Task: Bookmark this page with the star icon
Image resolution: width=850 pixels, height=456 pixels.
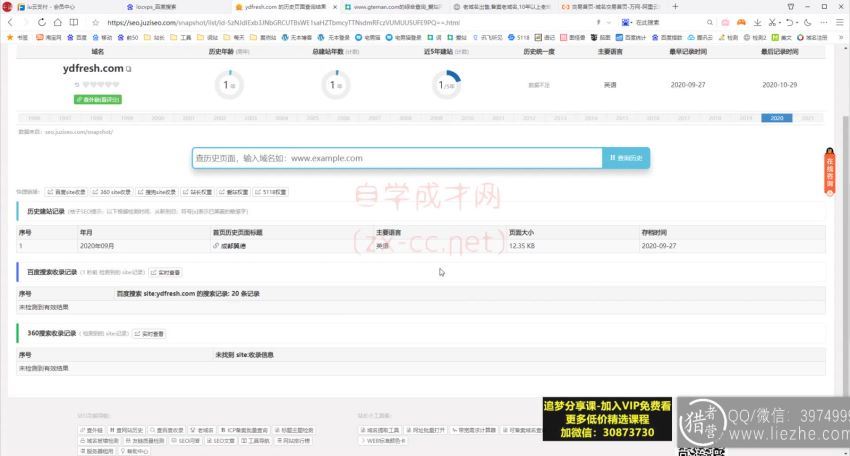Action: coord(95,23)
